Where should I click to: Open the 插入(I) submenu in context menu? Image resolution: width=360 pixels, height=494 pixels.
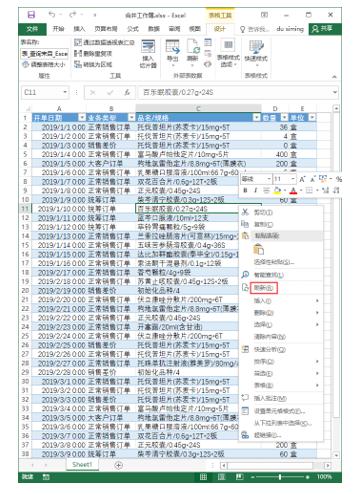click(x=281, y=301)
